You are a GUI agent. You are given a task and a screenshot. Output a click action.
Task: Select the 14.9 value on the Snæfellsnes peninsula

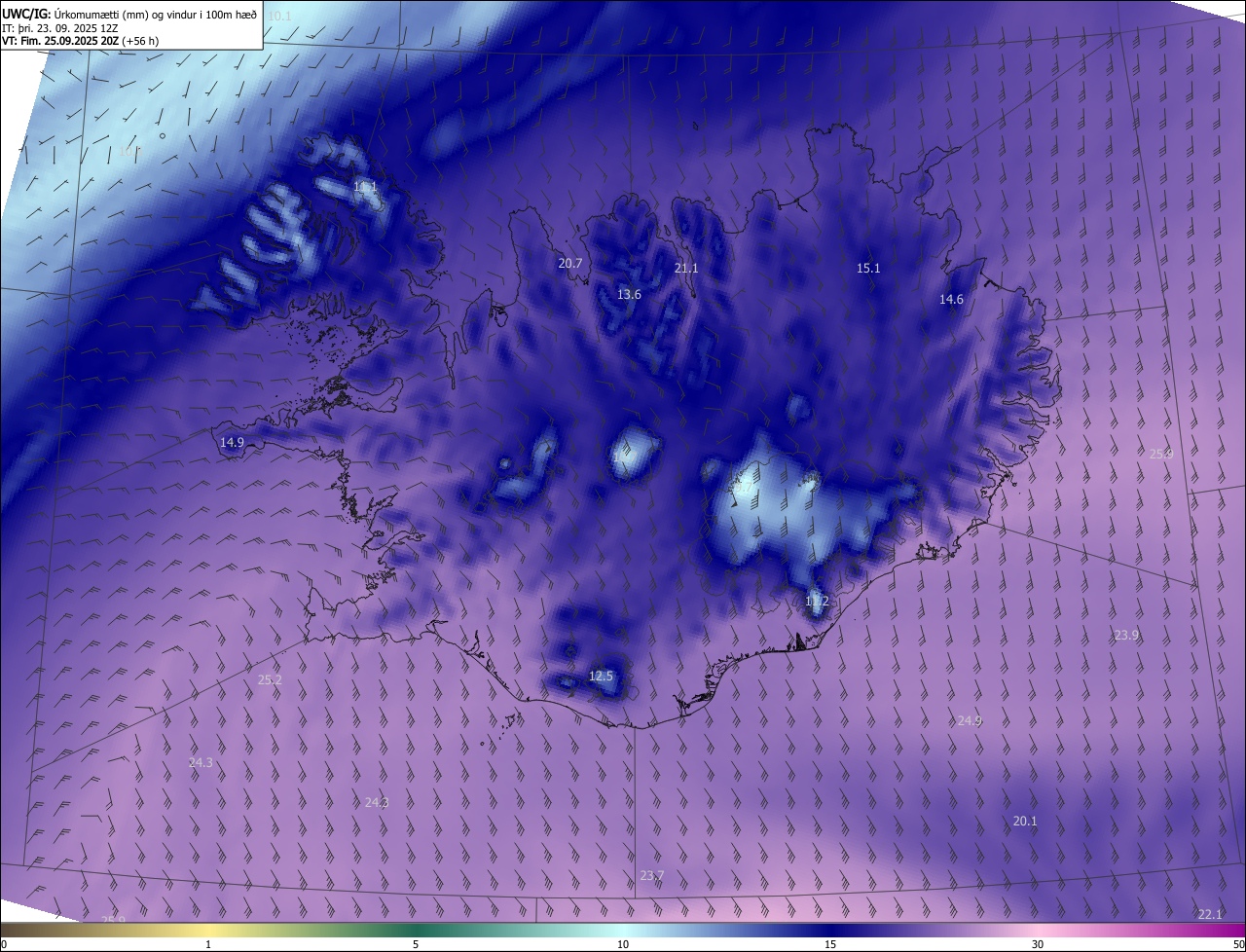(x=232, y=443)
